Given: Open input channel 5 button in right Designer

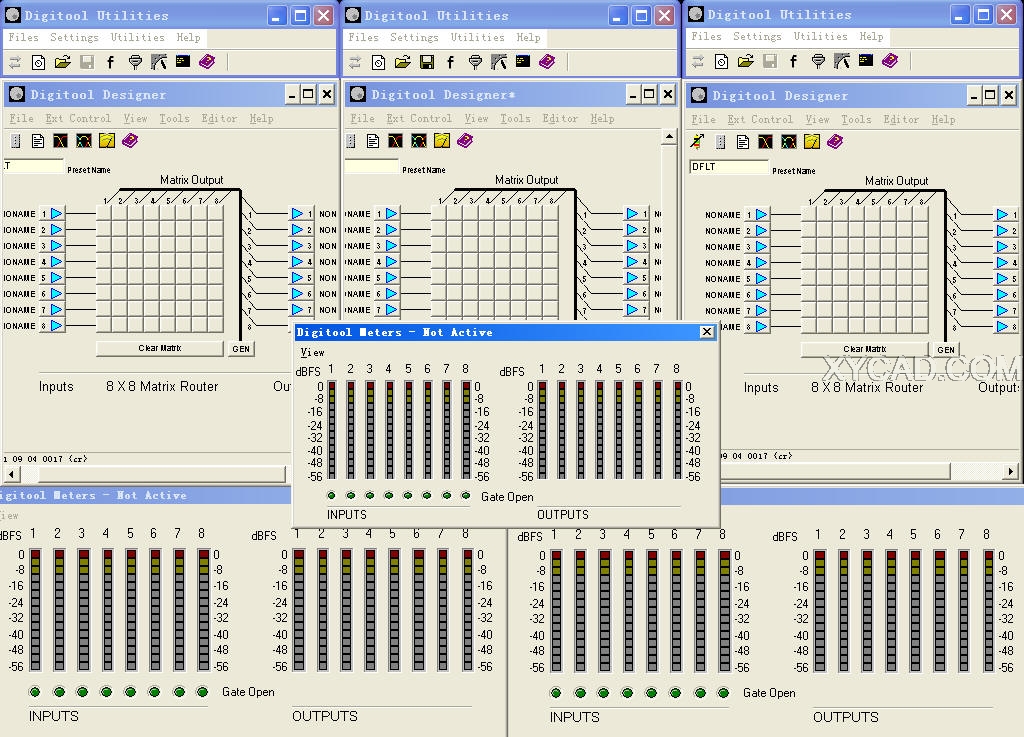Looking at the screenshot, I should (x=758, y=279).
